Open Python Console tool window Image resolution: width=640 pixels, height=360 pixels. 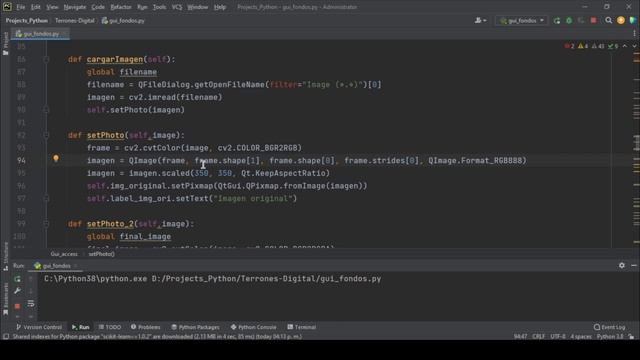coord(253,327)
